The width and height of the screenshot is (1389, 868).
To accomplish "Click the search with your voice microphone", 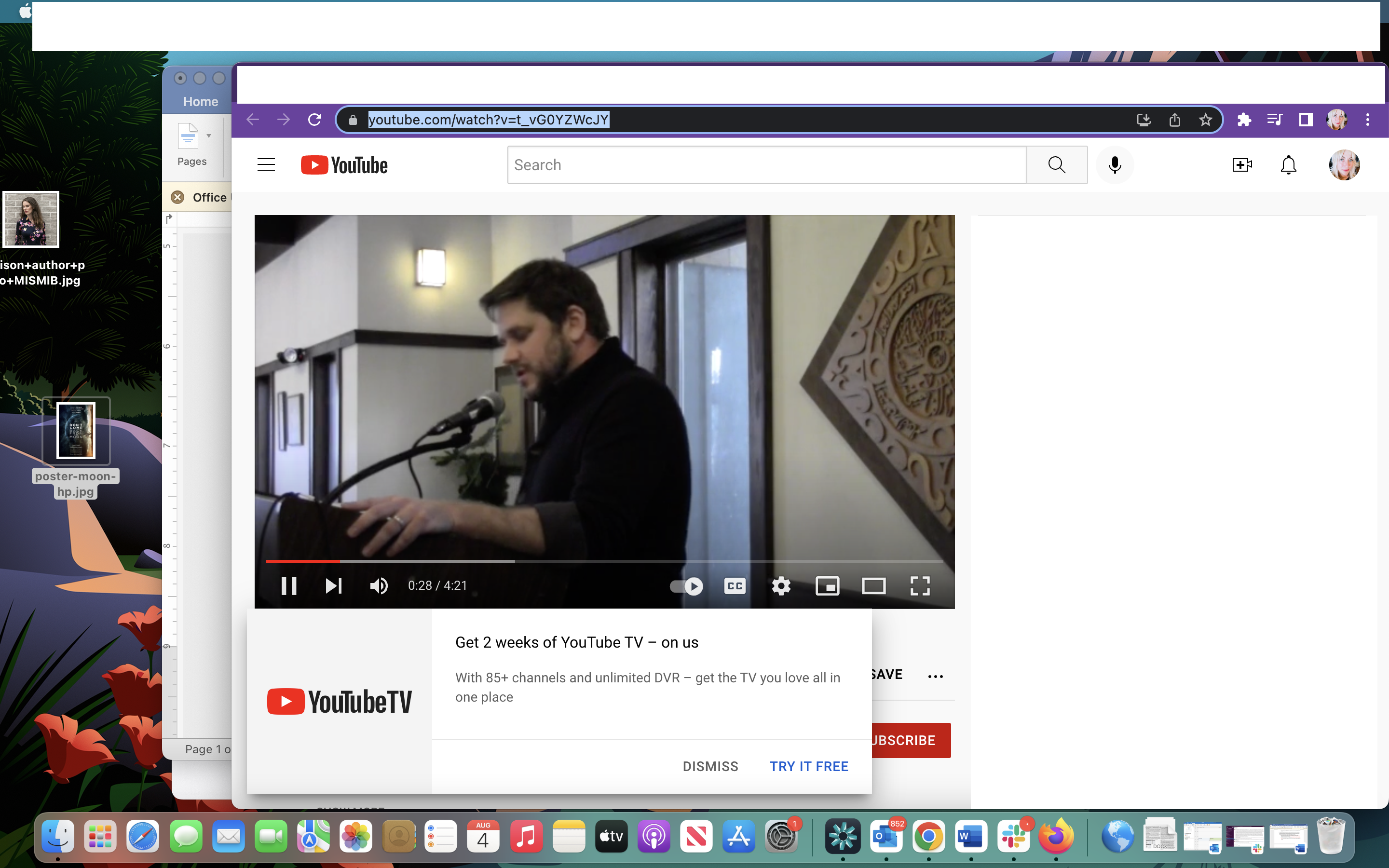I will click(1115, 165).
